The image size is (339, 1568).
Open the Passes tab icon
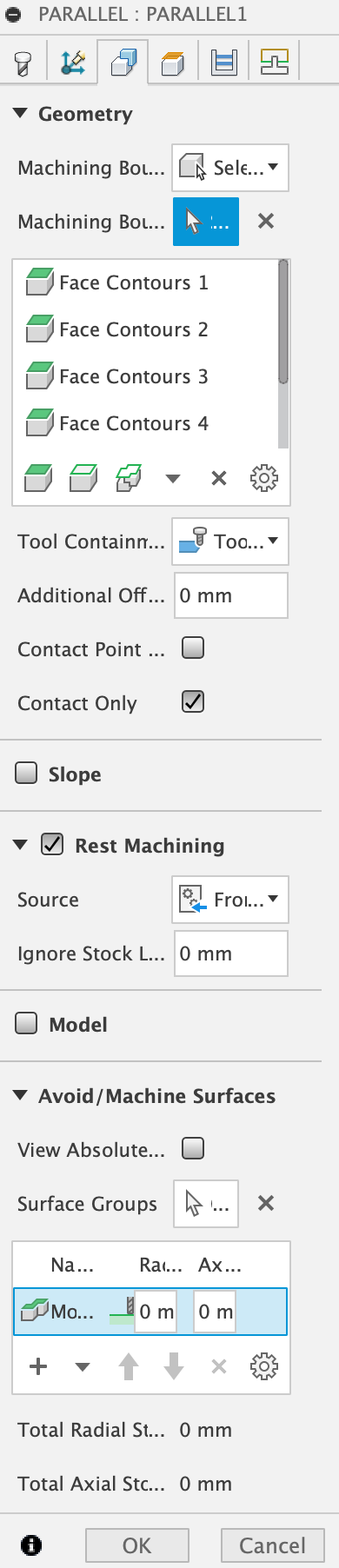224,63
